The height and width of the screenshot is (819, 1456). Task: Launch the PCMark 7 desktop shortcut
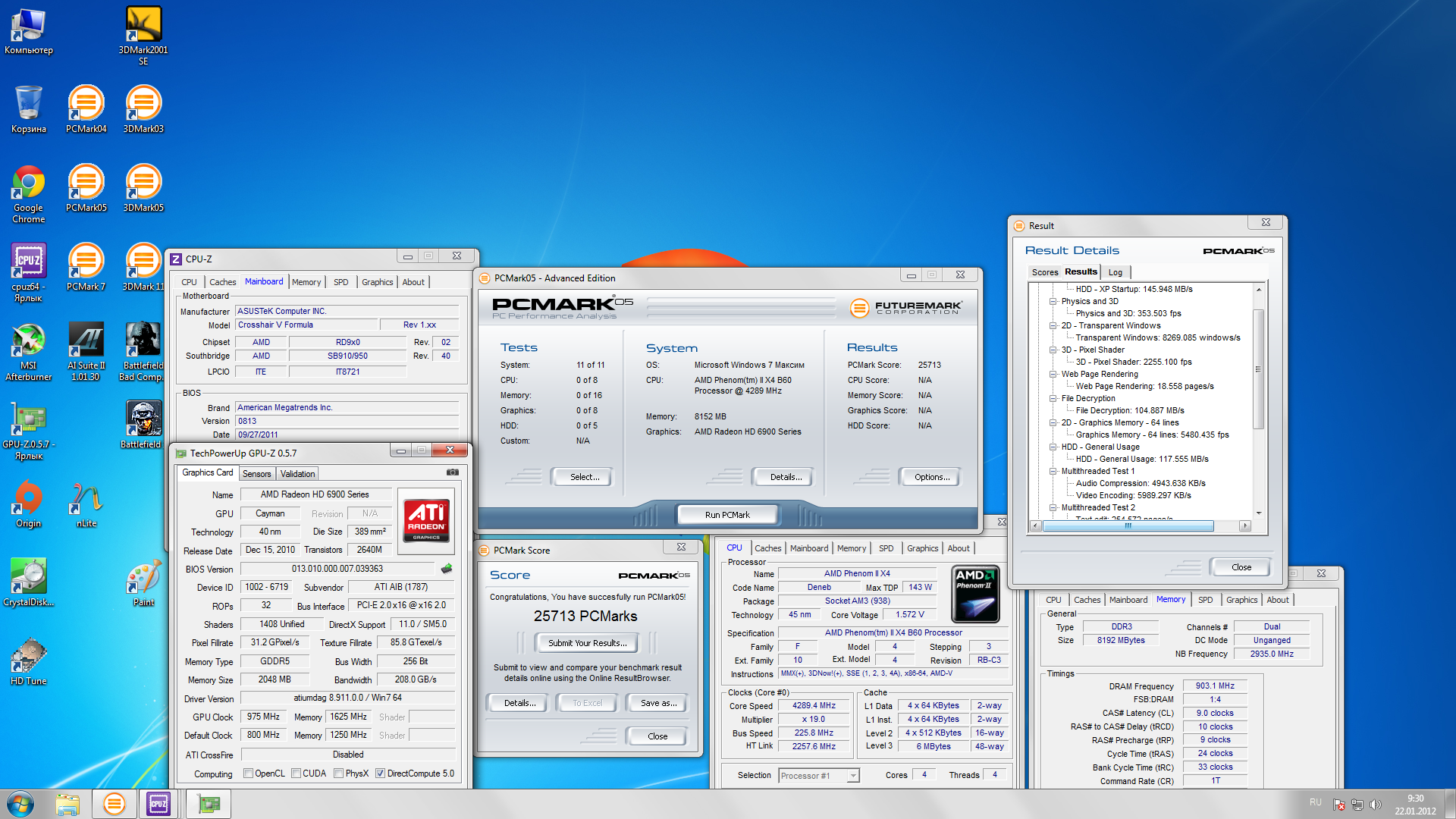(86, 267)
